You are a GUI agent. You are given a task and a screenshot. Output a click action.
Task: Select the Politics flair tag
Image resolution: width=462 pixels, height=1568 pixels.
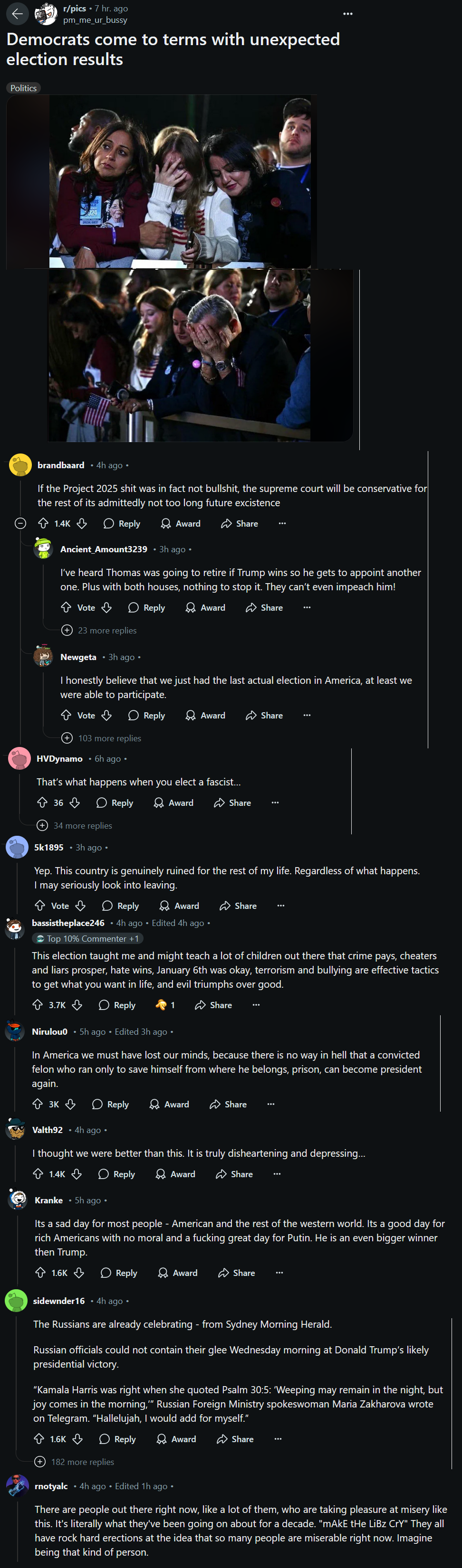pyautogui.click(x=23, y=88)
